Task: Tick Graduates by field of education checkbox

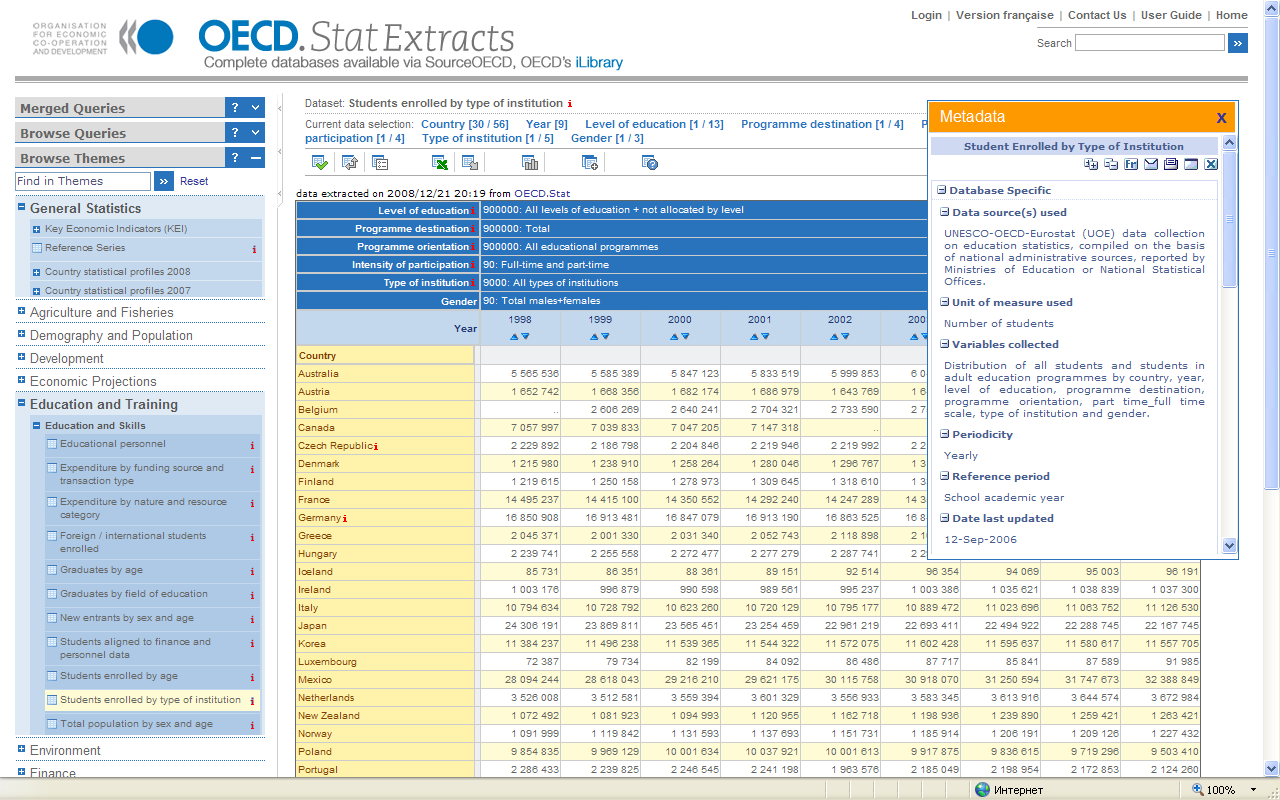Action: pyautogui.click(x=52, y=594)
